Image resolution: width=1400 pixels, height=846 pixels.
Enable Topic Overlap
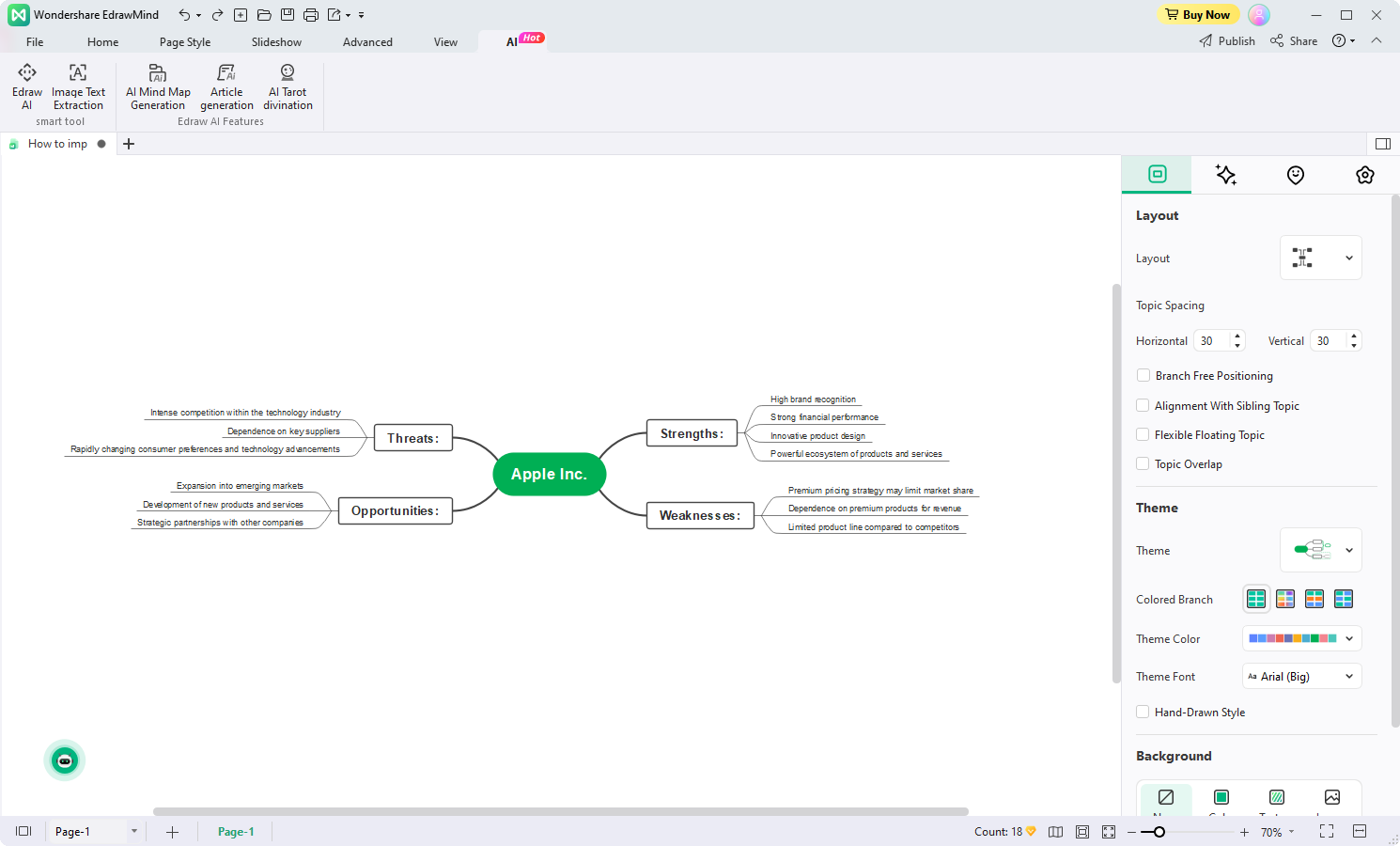pos(1143,463)
